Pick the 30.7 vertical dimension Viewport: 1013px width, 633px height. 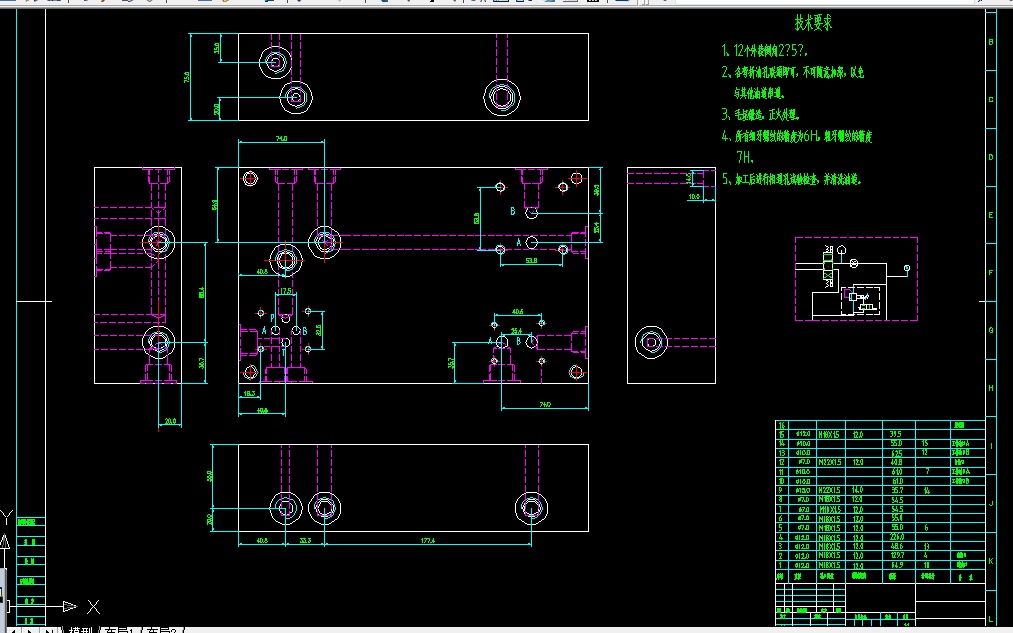click(202, 364)
